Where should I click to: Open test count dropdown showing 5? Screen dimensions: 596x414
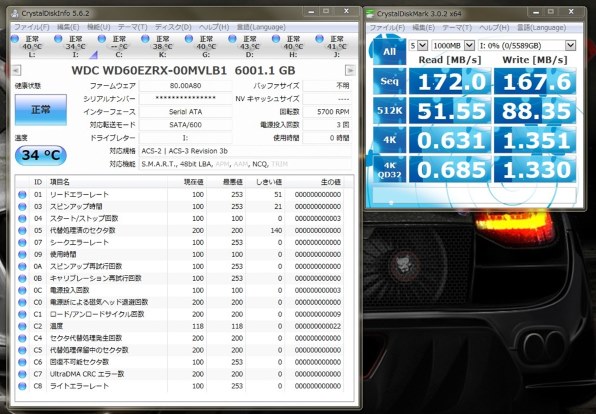pyautogui.click(x=418, y=46)
